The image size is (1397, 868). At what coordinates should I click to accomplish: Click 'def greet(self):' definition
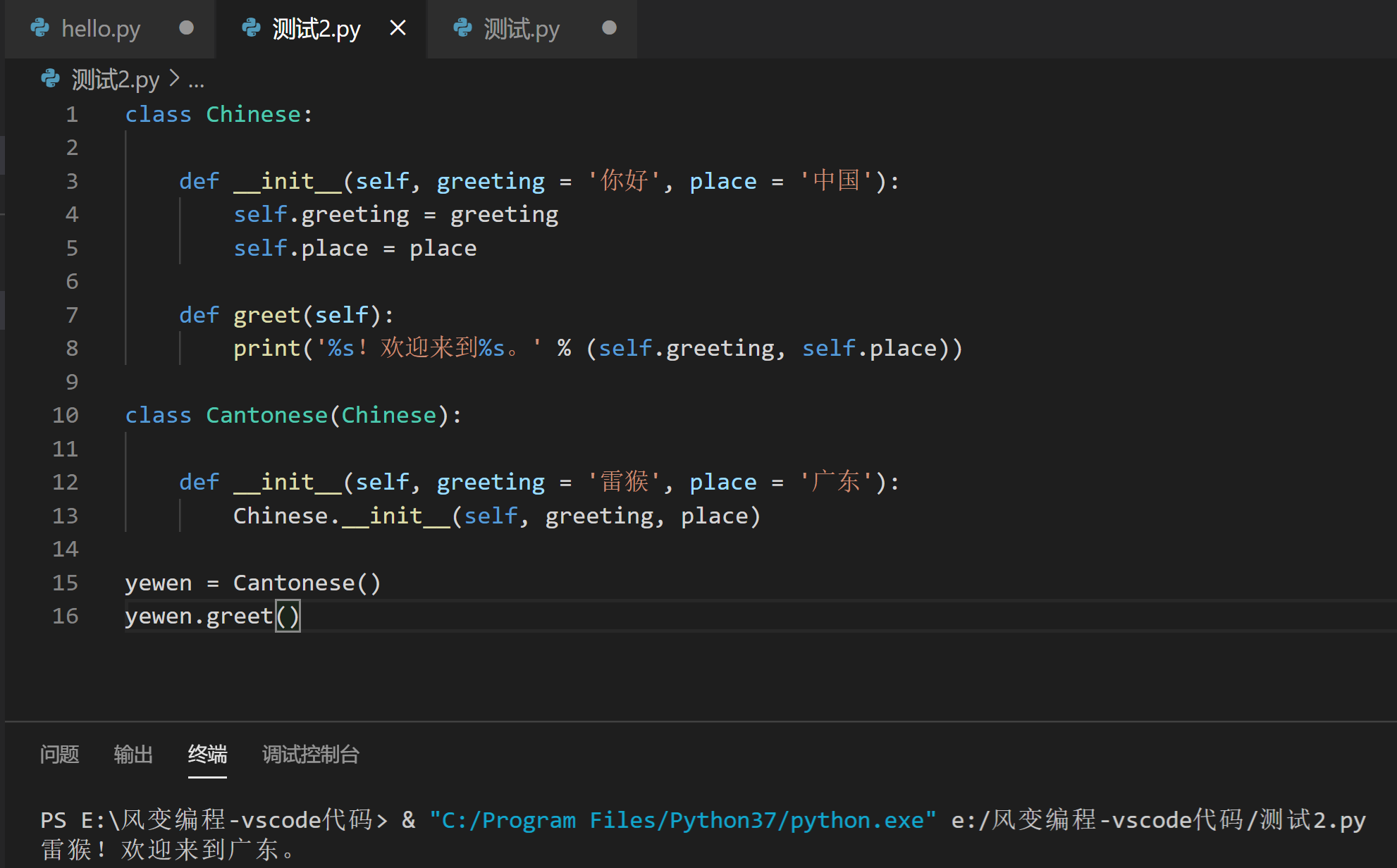pos(286,315)
